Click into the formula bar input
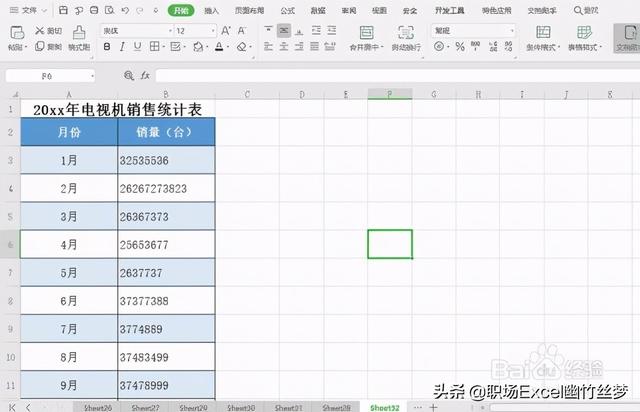The height and width of the screenshot is (412, 640). (x=398, y=76)
